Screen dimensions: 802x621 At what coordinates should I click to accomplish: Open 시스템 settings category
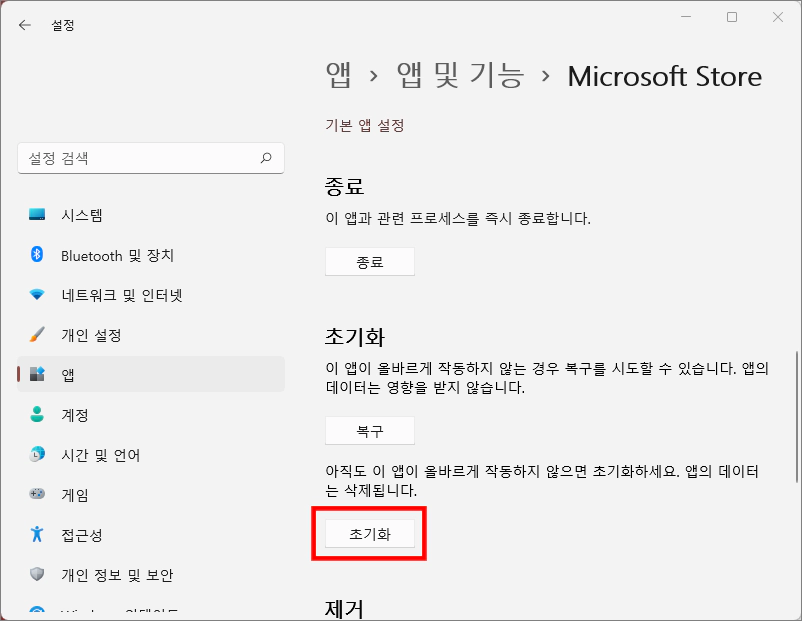click(151, 215)
